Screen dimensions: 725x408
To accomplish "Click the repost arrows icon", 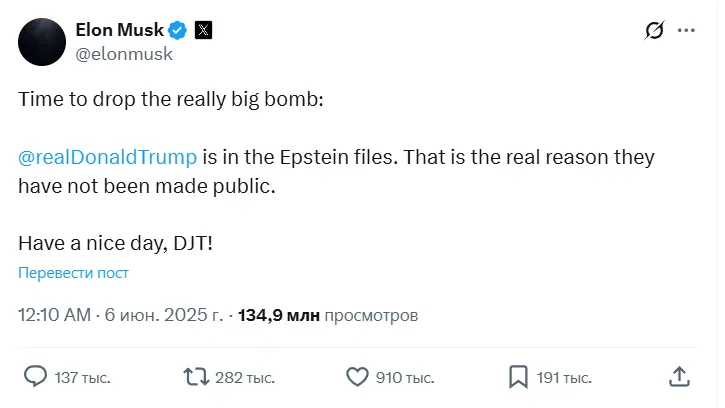I will click(x=197, y=377).
